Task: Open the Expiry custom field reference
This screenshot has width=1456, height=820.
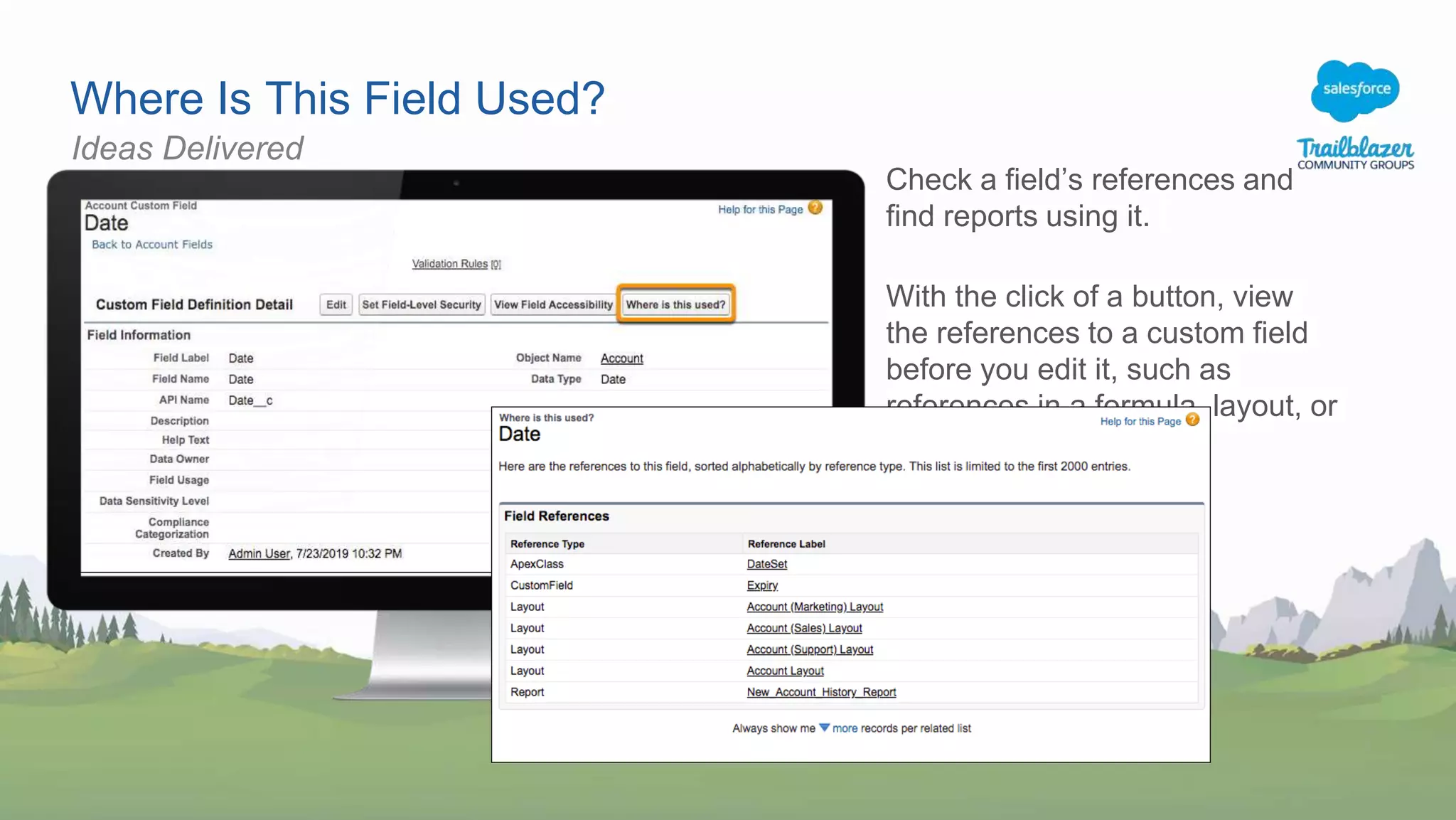Action: [x=762, y=585]
